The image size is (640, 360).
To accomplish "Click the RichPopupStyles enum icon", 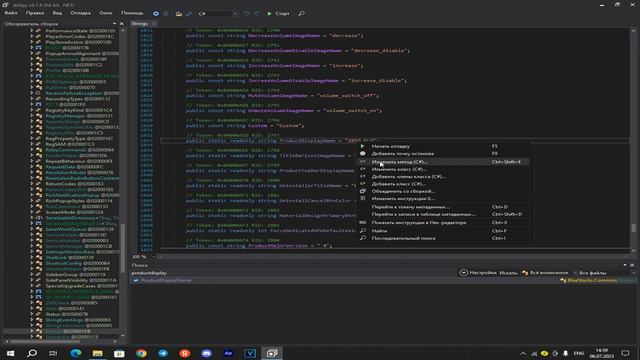I will coord(39,201).
